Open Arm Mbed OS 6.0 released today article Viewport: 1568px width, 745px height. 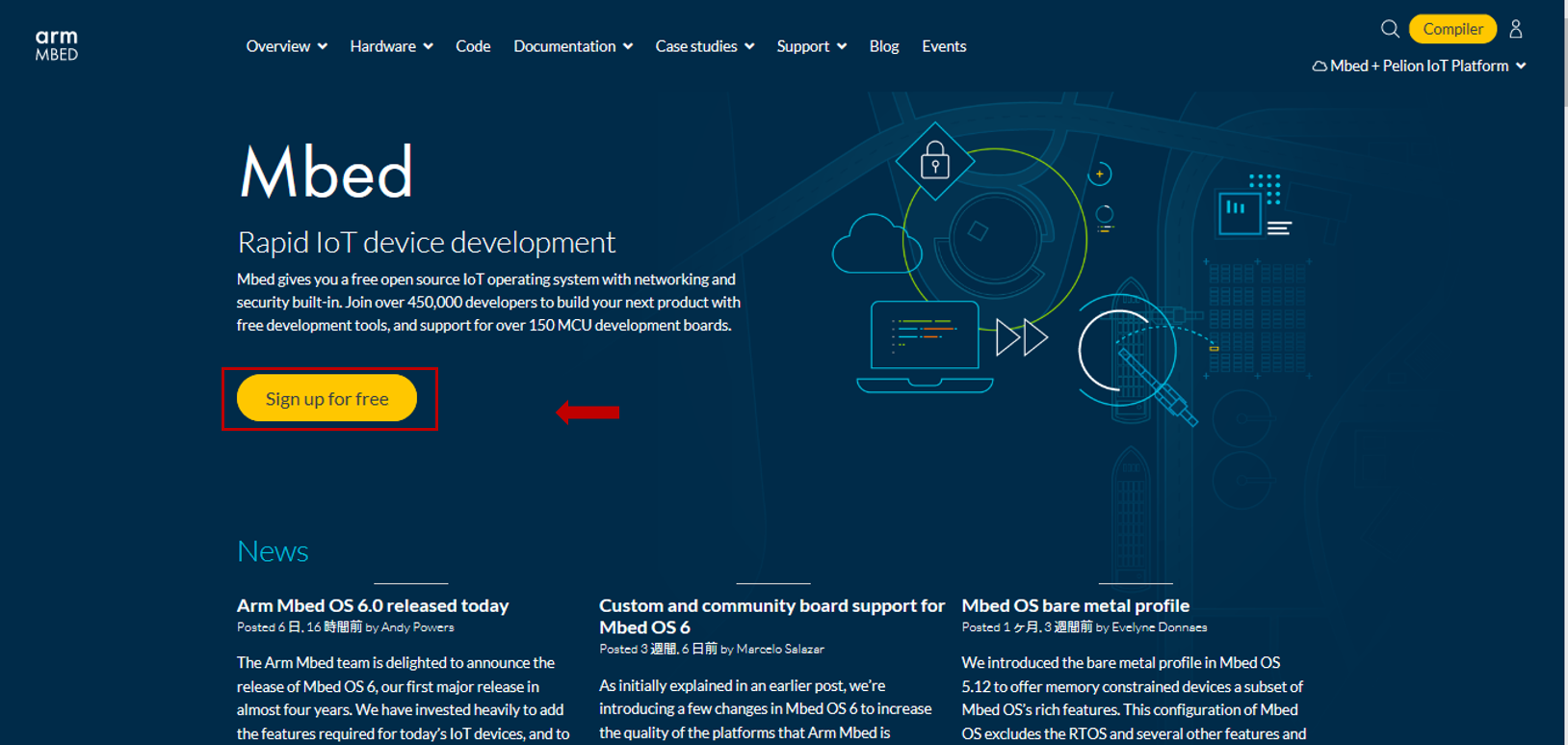pos(373,605)
